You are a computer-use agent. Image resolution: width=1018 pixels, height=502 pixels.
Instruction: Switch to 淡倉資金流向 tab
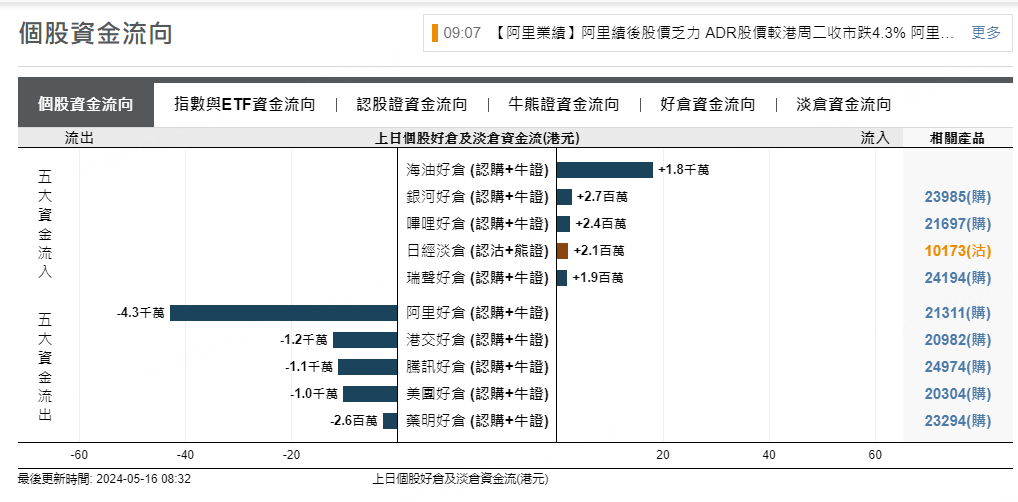[x=843, y=105]
